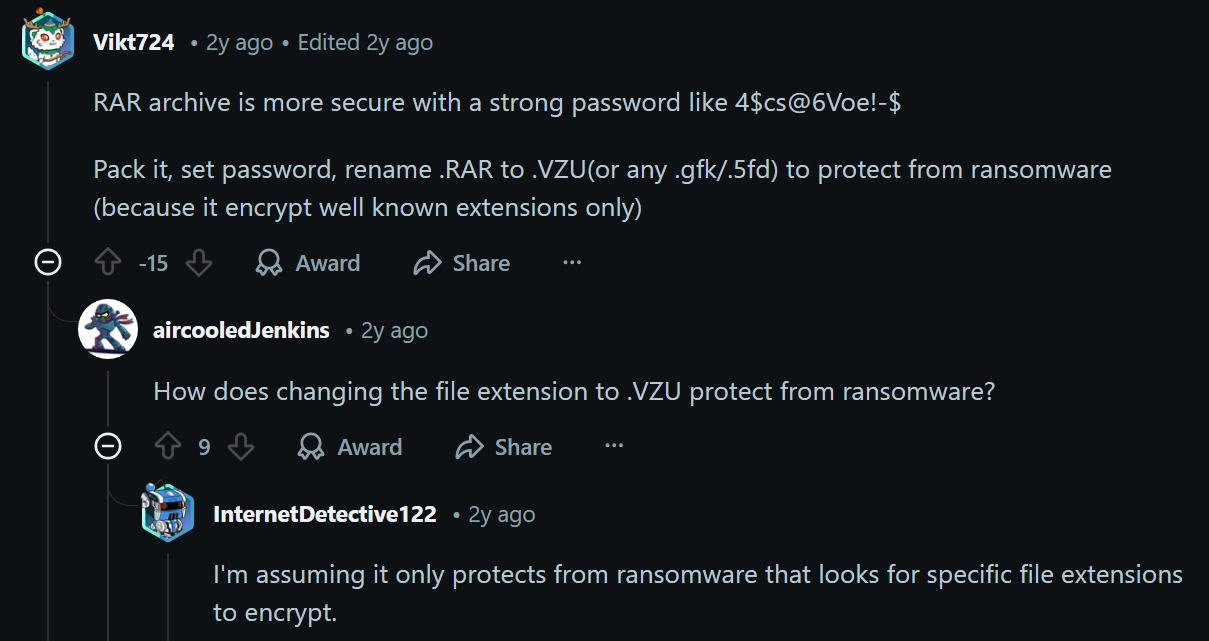Screen dimensions: 1209x641
Task: Open Vikt724 user profile link
Action: tap(133, 42)
